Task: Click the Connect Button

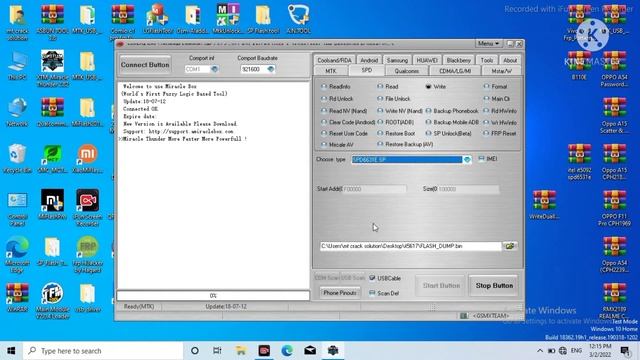Action: pos(145,64)
